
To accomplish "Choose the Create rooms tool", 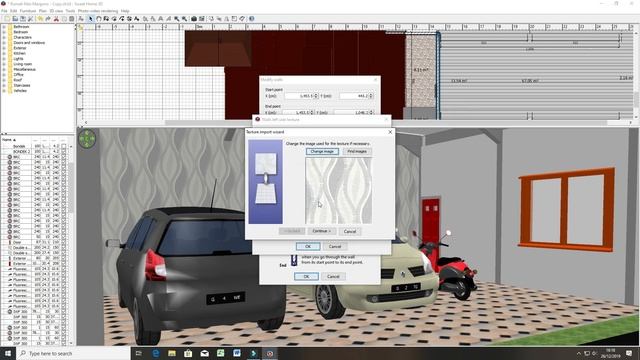I will pyautogui.click(x=114, y=19).
